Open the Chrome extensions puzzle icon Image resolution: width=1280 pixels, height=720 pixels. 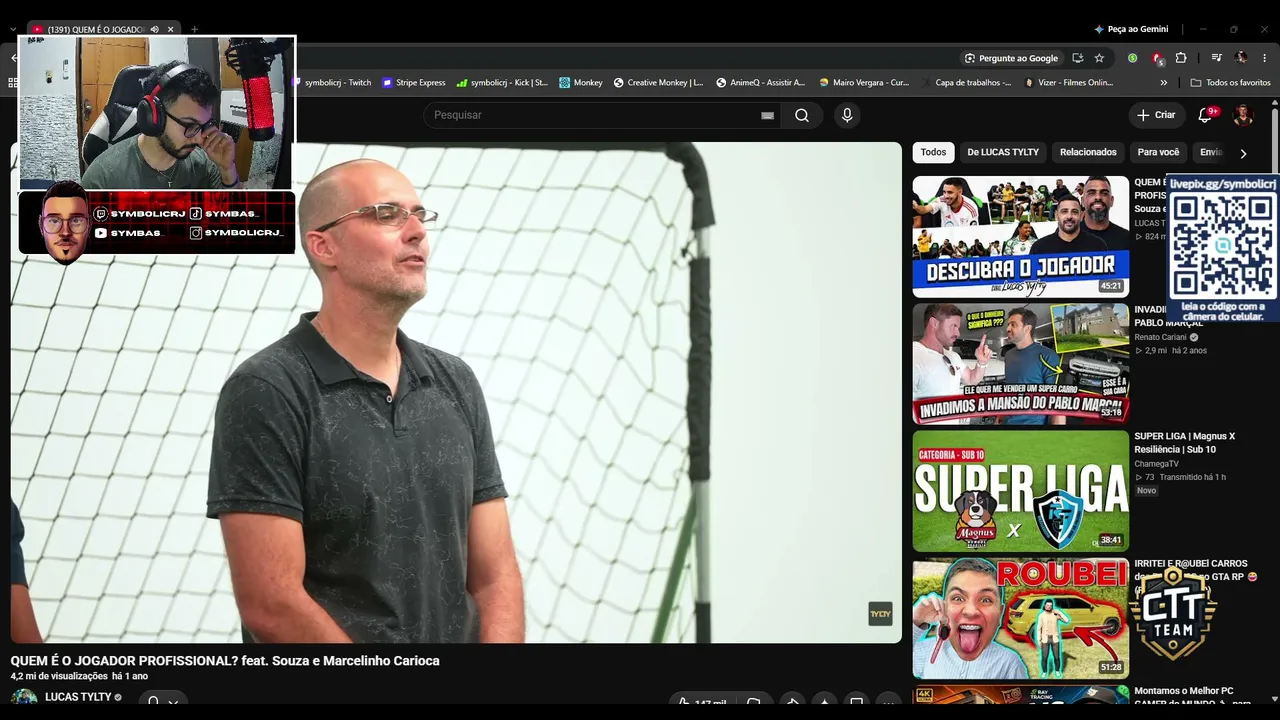click(1181, 58)
